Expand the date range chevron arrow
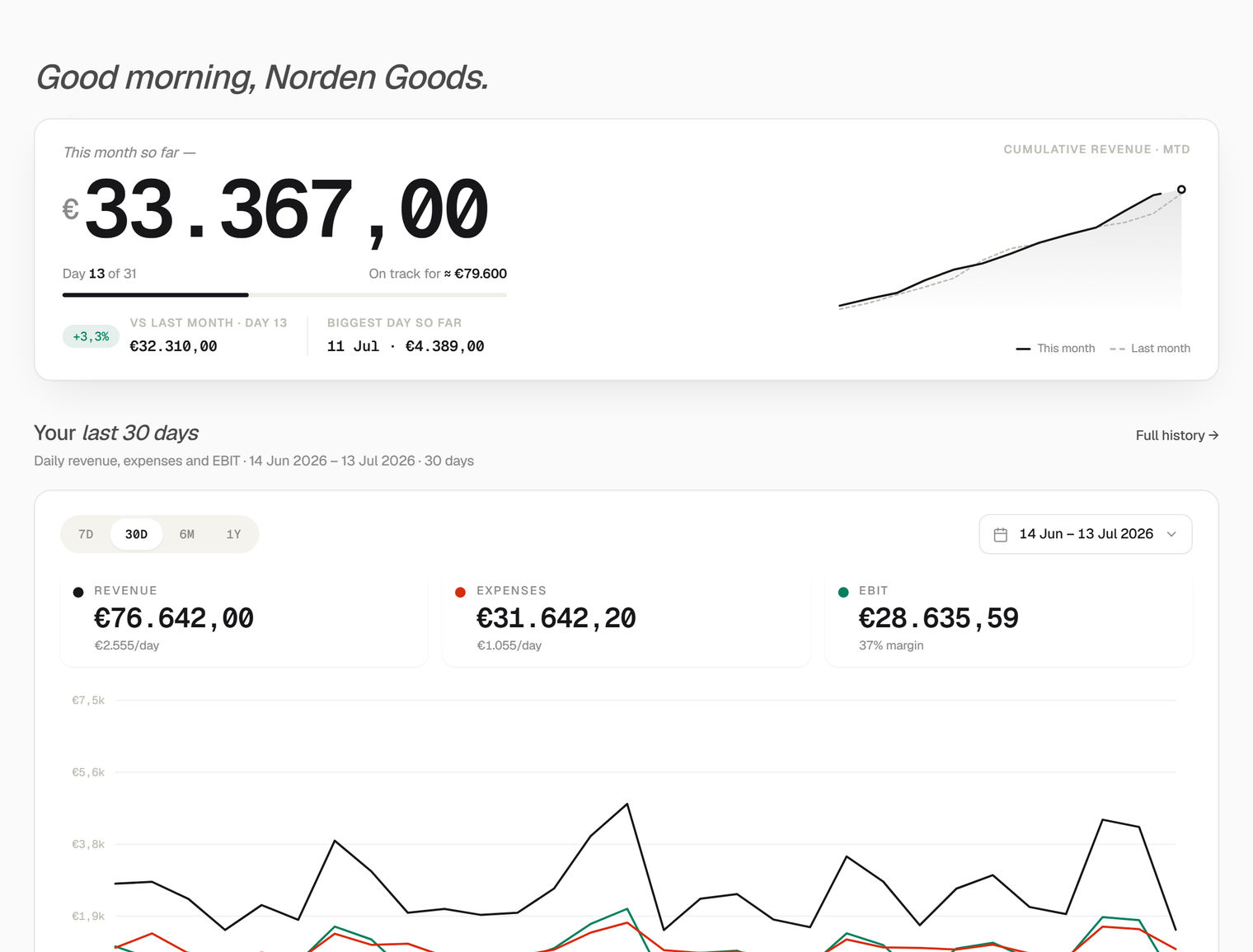Viewport: 1253px width, 952px height. (1171, 534)
